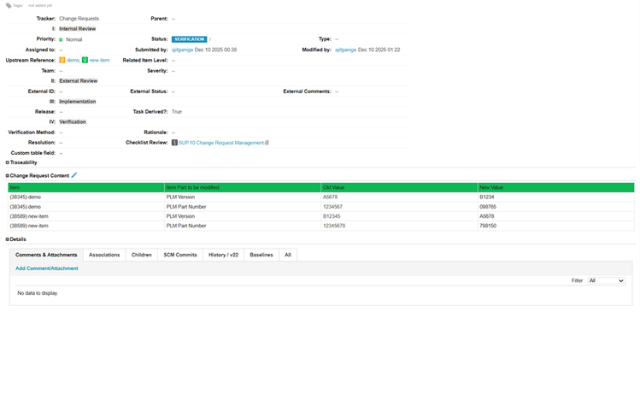
Task: Click the Tags label icon
Action: (9, 6)
